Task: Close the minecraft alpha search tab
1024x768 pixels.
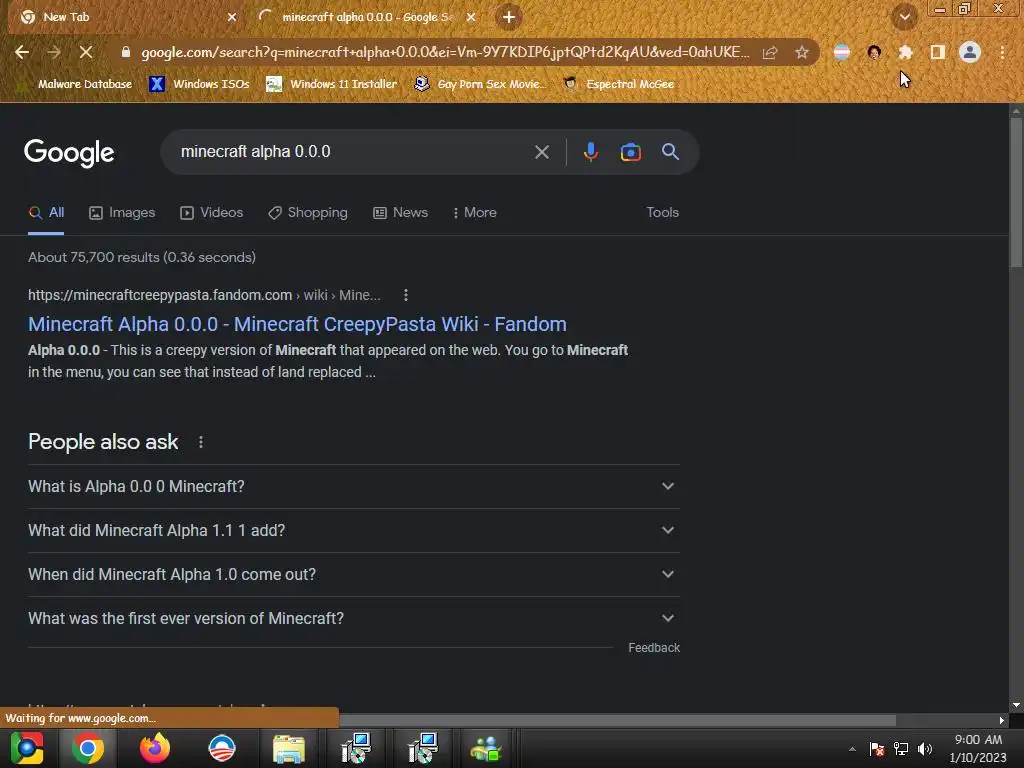Action: click(471, 17)
